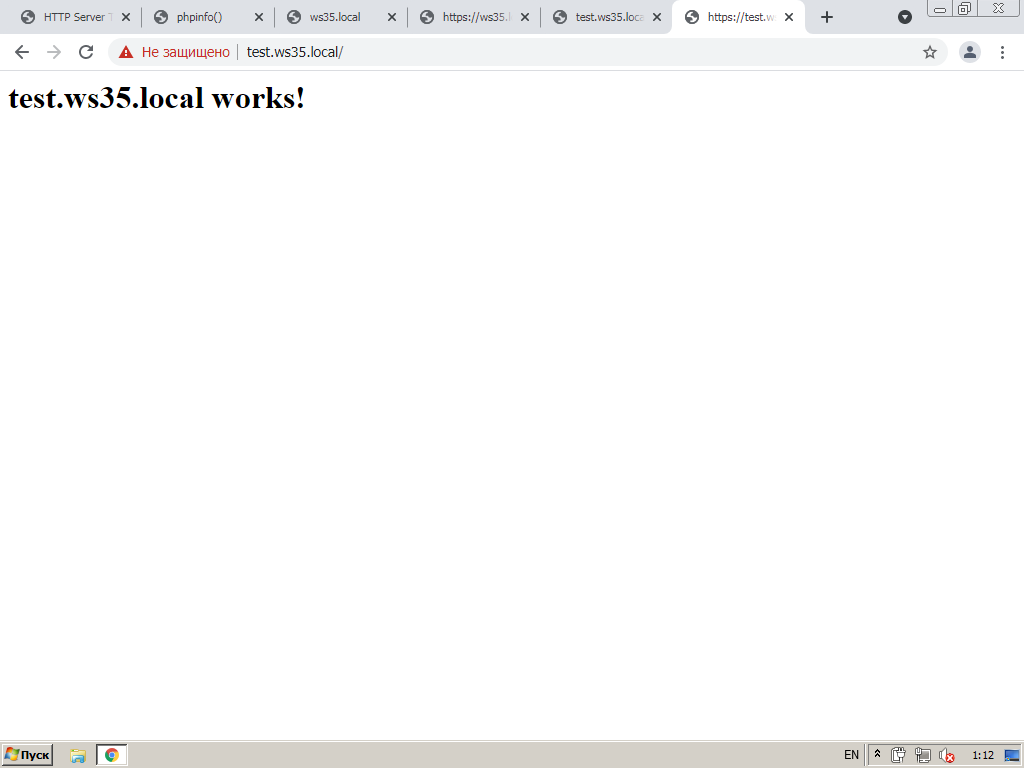The width and height of the screenshot is (1024, 768).
Task: Switch to the phpinfo() tab
Action: pyautogui.click(x=200, y=17)
